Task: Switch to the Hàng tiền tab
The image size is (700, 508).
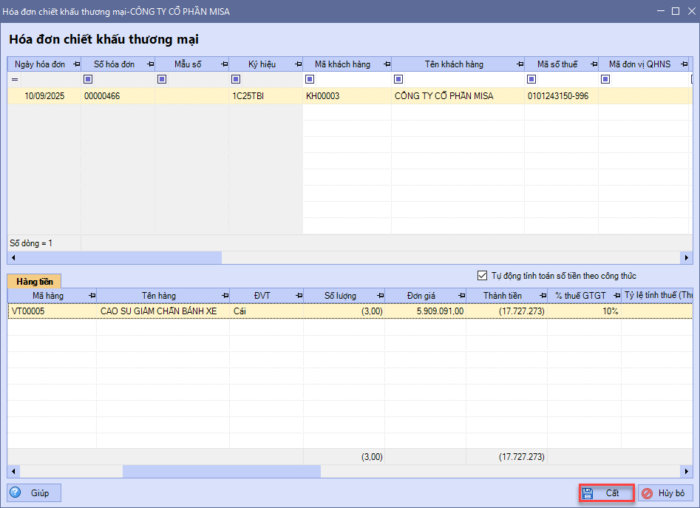Action: click(x=34, y=282)
